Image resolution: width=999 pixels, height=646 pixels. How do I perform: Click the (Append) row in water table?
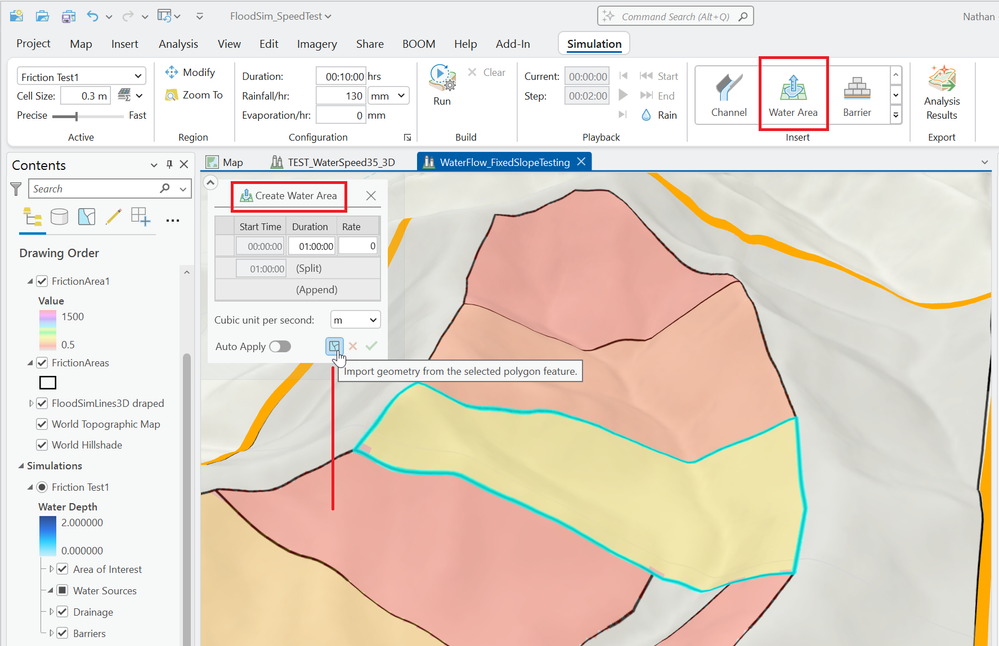316,290
